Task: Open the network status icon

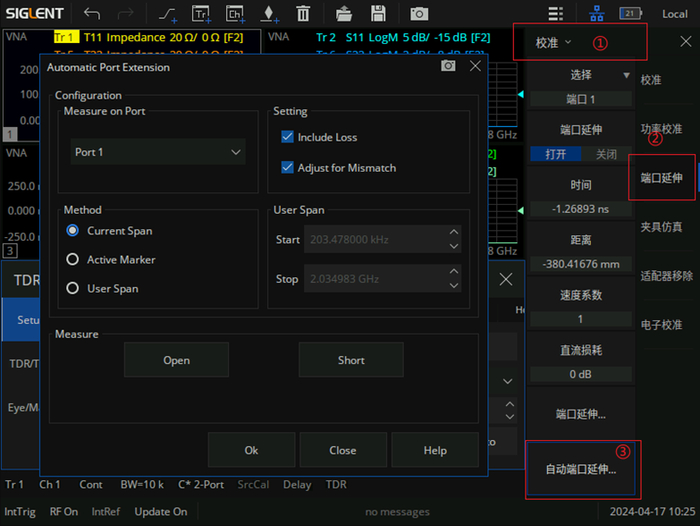Action: pyautogui.click(x=596, y=14)
